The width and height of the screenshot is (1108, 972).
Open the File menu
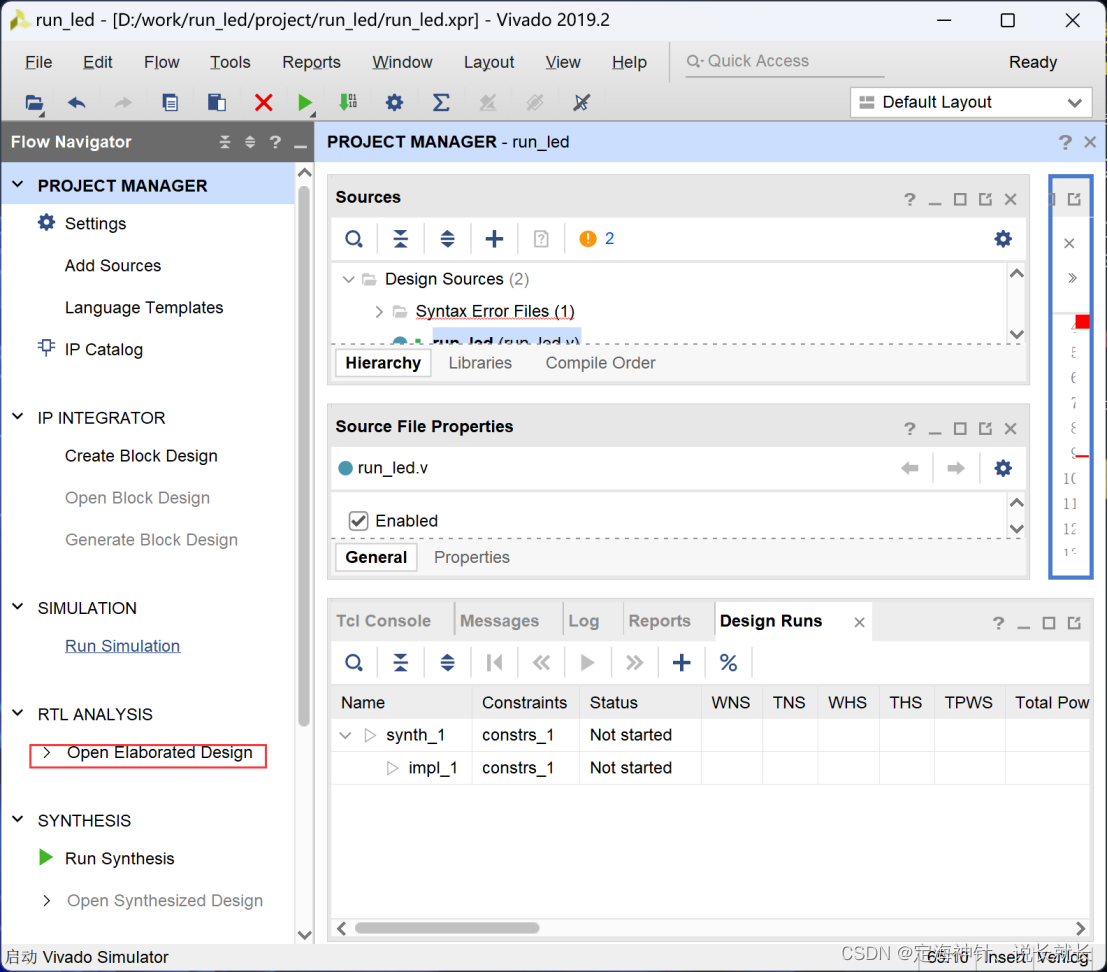[x=38, y=62]
